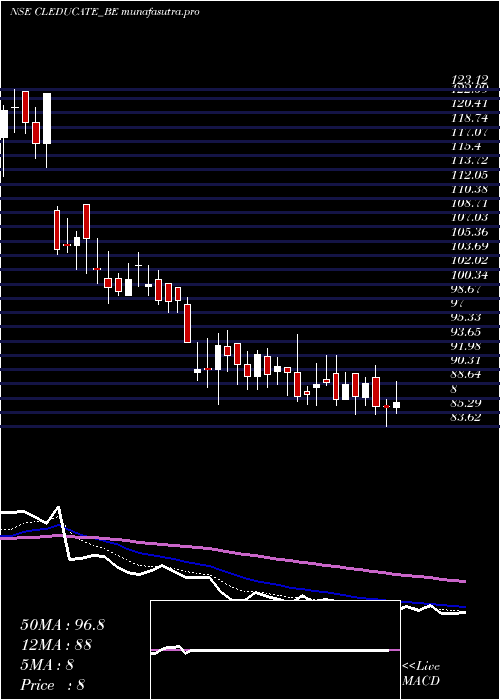Click the 91.98 price axis label
This screenshot has width=500, height=700.
pyautogui.click(x=466, y=346)
